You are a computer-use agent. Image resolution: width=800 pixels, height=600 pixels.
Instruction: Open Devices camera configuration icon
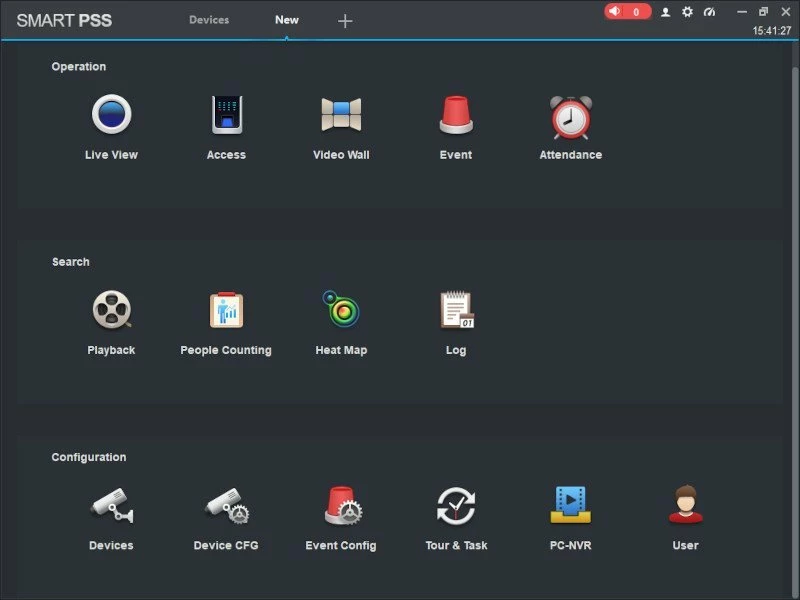pyautogui.click(x=111, y=506)
